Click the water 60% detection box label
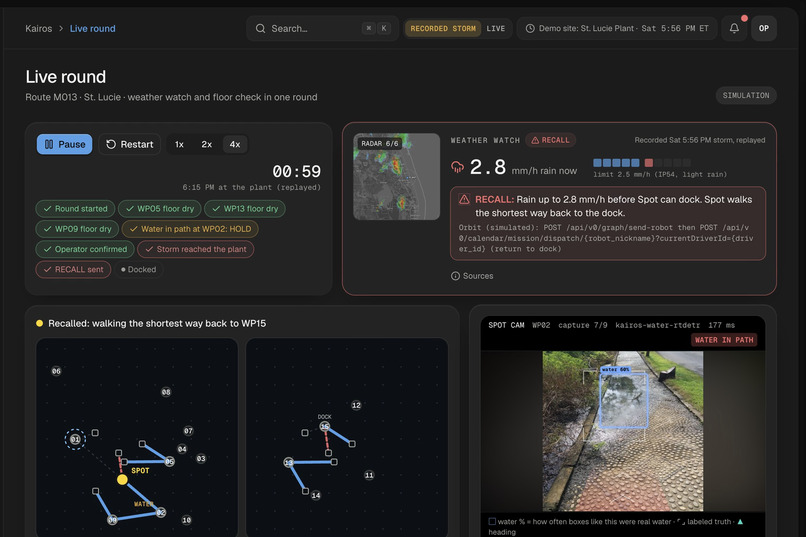This screenshot has height=537, width=806. 615,369
